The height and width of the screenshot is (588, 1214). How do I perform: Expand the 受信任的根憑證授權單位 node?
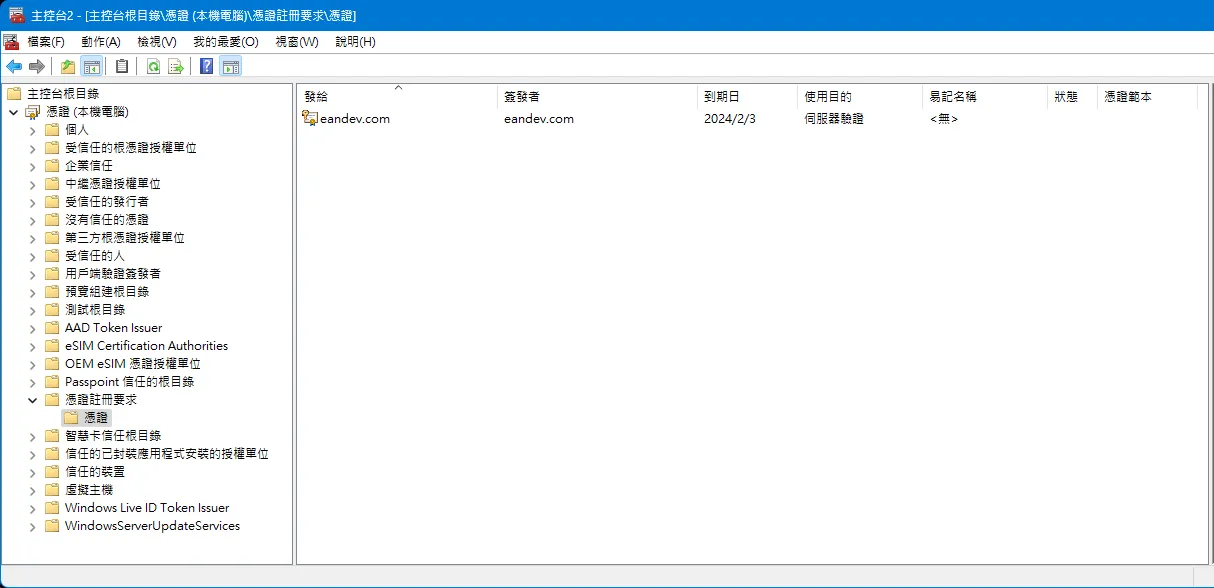pyautogui.click(x=33, y=148)
